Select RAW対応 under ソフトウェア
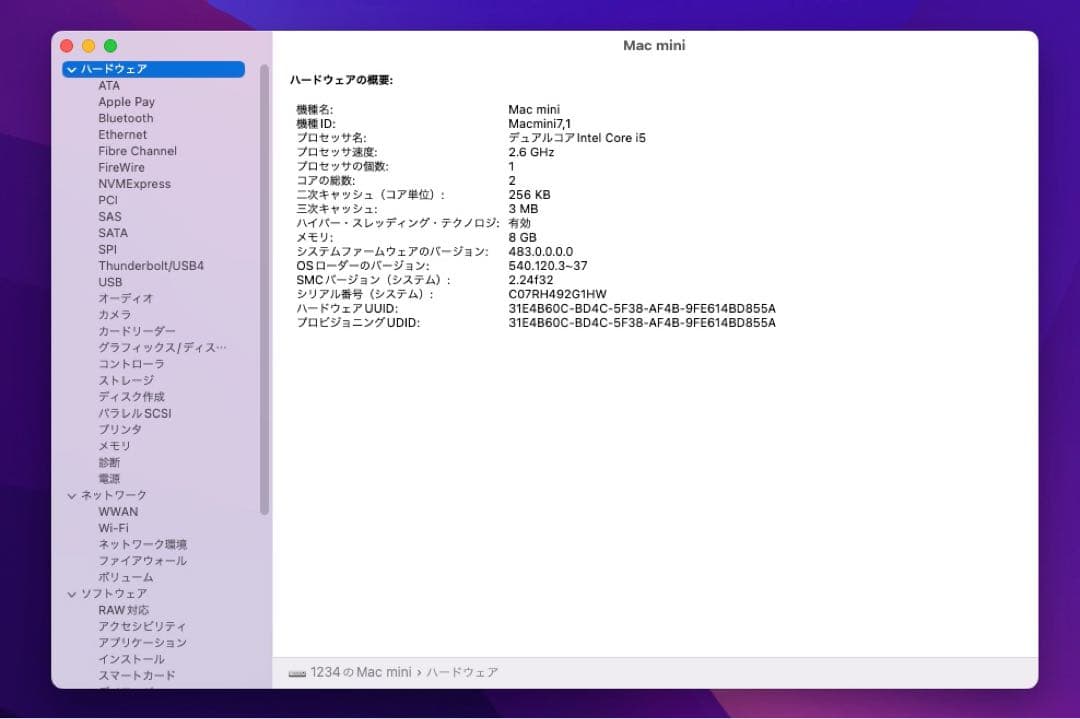 pos(124,609)
